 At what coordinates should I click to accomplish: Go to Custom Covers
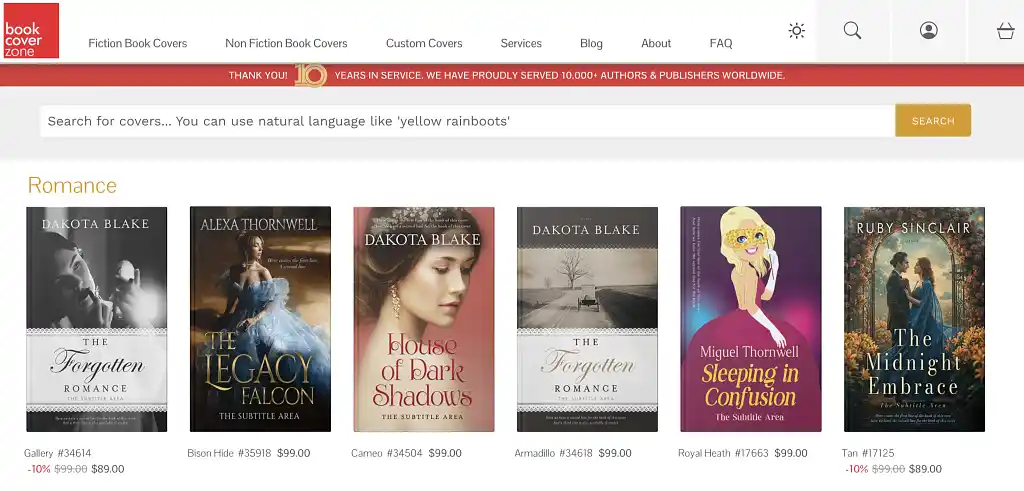tap(424, 44)
